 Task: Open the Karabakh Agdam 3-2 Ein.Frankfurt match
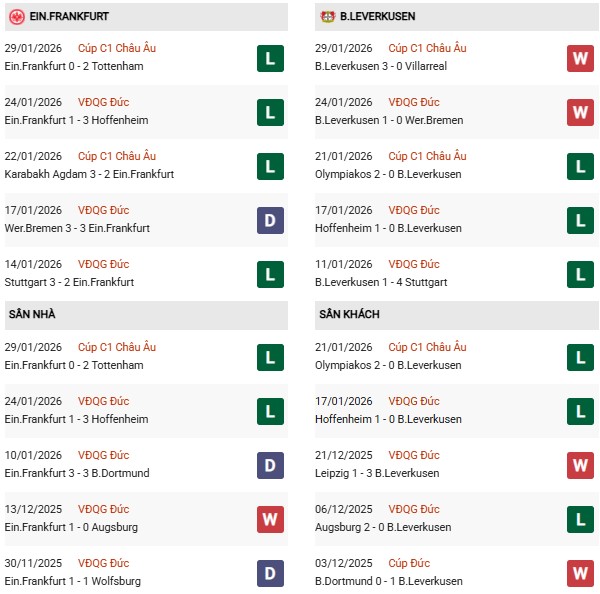point(89,174)
